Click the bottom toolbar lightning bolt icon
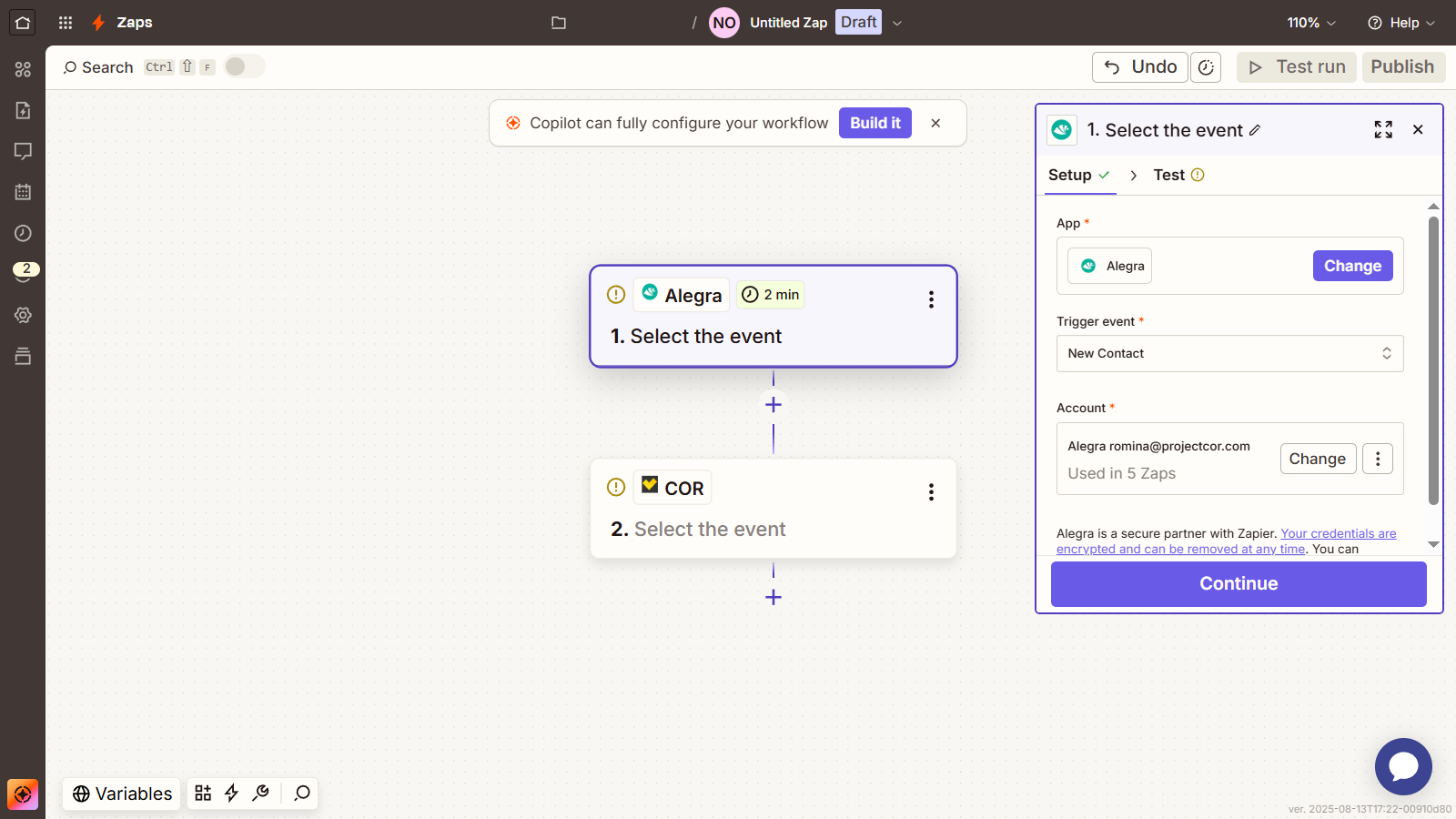The image size is (1456, 819). point(232,794)
